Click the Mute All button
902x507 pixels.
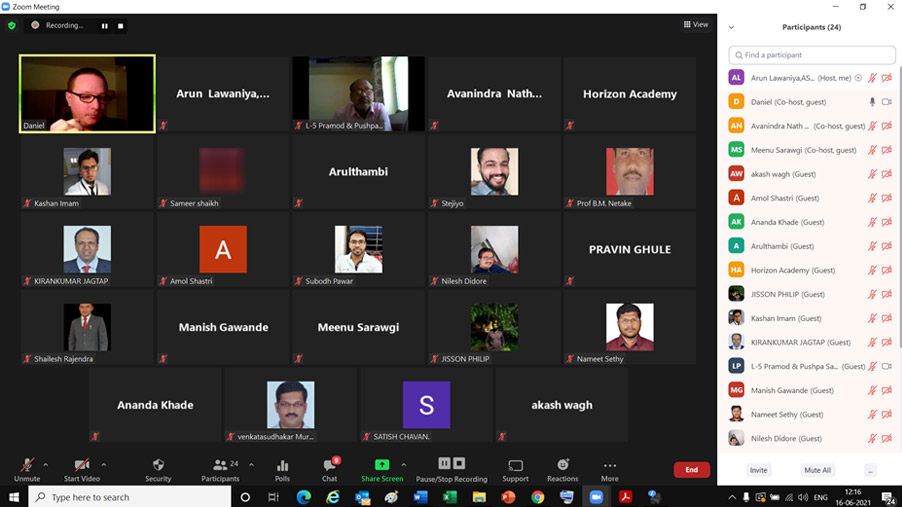pos(817,470)
